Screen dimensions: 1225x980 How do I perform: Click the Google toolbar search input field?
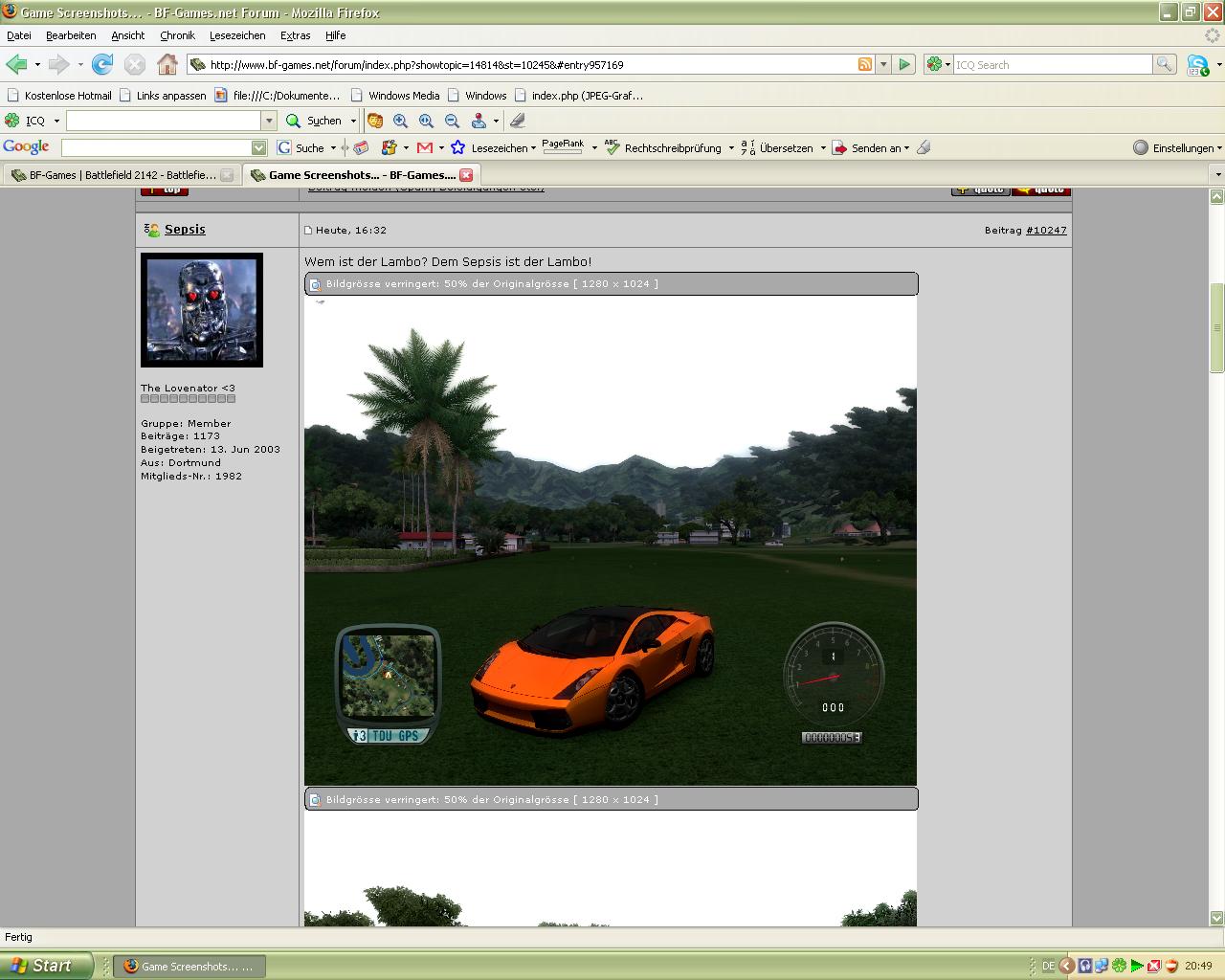157,147
